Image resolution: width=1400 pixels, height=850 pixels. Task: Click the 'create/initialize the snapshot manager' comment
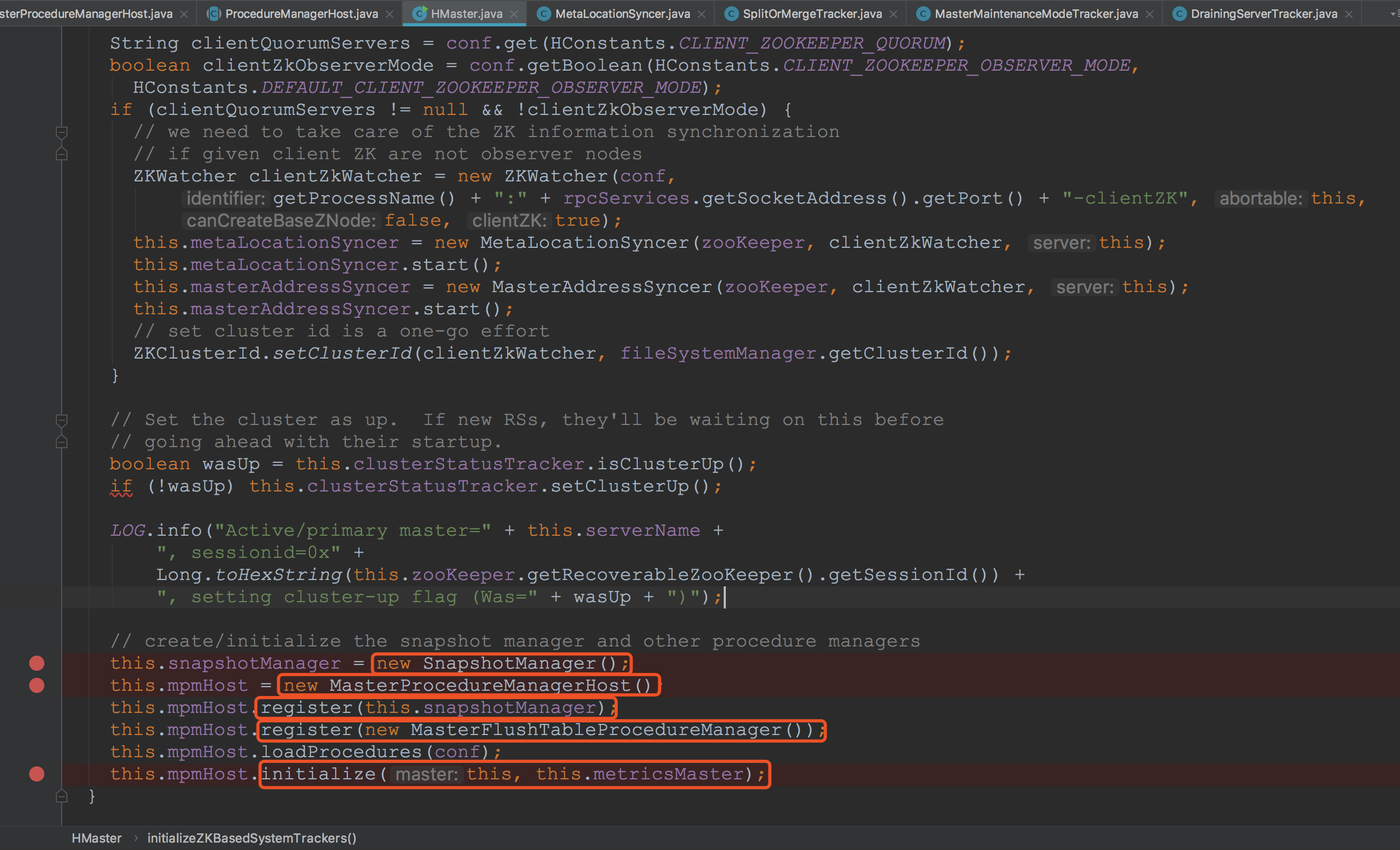(515, 641)
